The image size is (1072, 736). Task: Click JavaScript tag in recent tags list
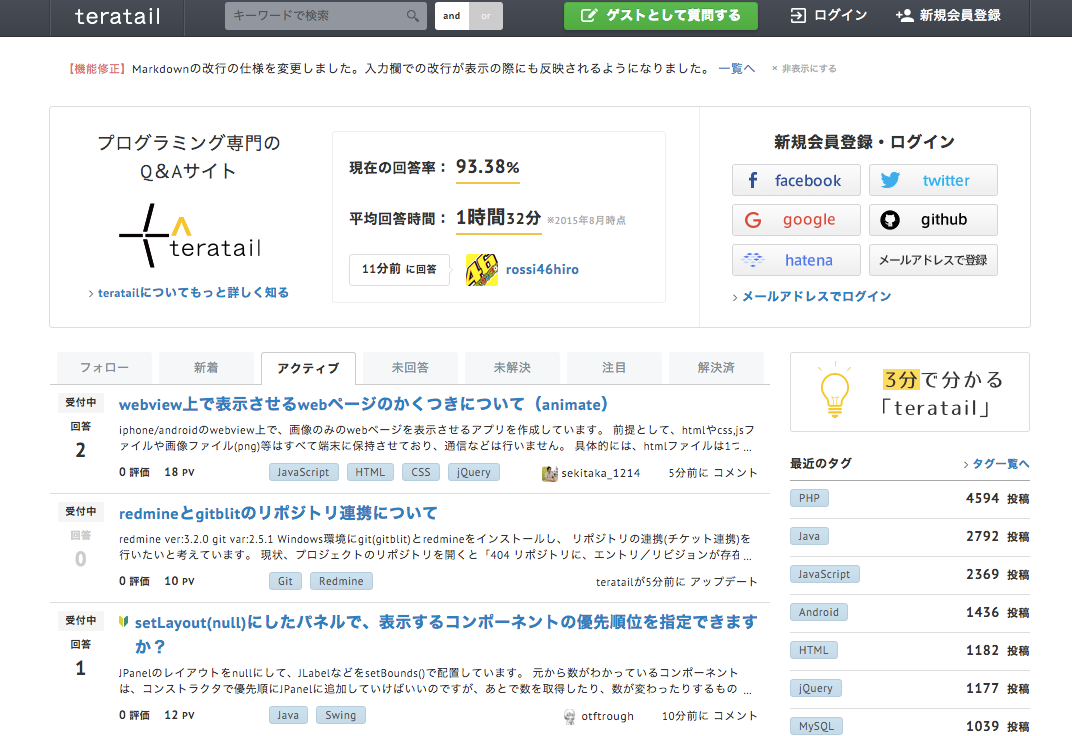click(x=825, y=574)
